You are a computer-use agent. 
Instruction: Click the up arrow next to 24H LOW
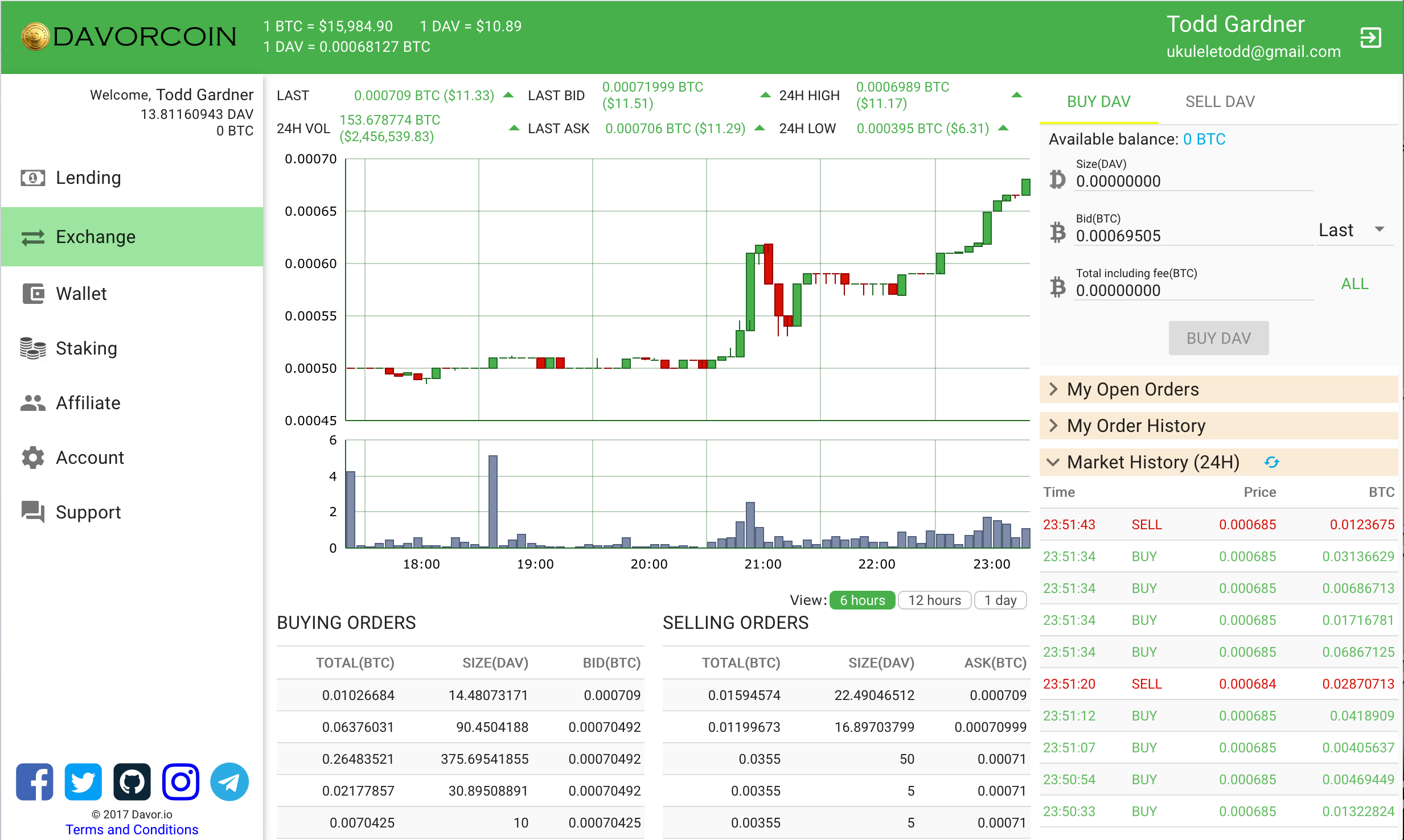tap(1004, 128)
